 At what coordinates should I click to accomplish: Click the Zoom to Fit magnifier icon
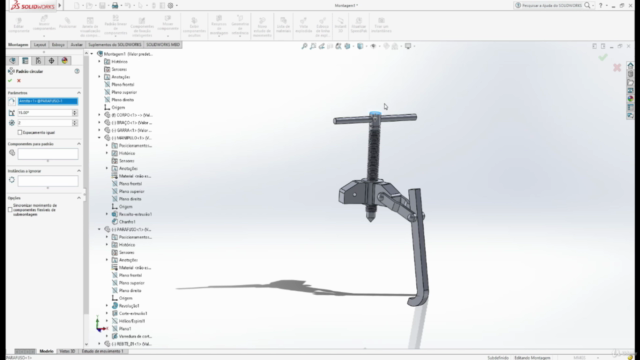click(304, 46)
